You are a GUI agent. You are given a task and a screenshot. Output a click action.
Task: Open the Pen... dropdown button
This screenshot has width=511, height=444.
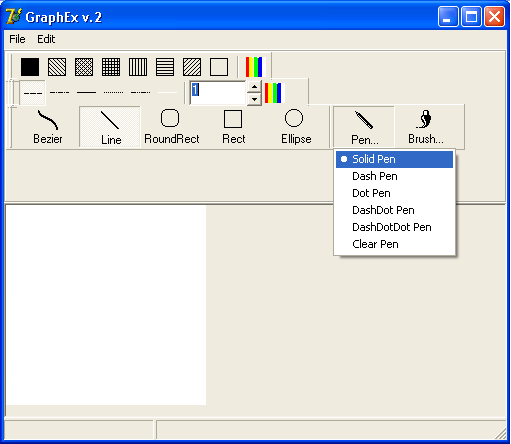364,127
